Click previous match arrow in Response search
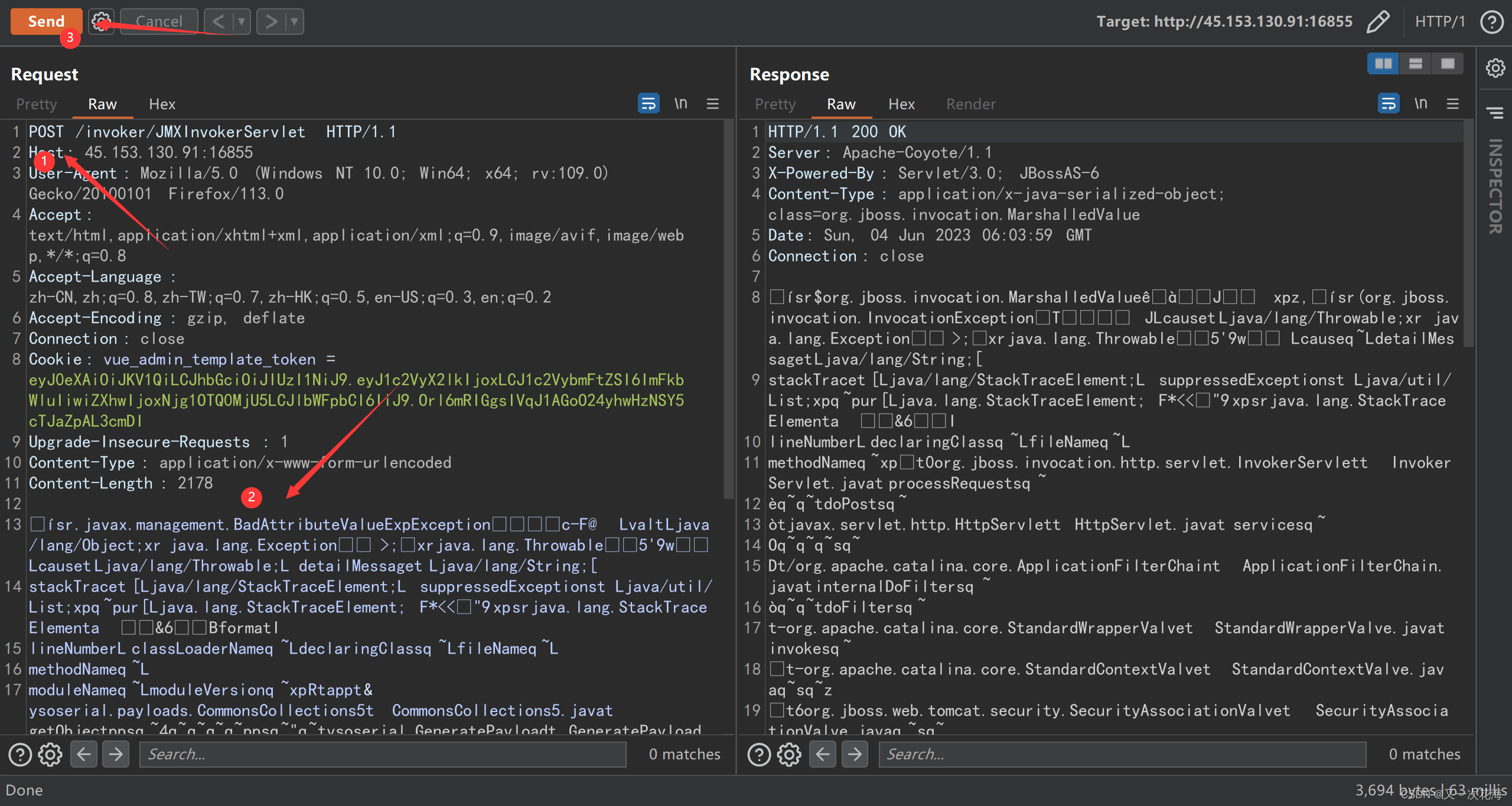The width and height of the screenshot is (1512, 806). 823,754
